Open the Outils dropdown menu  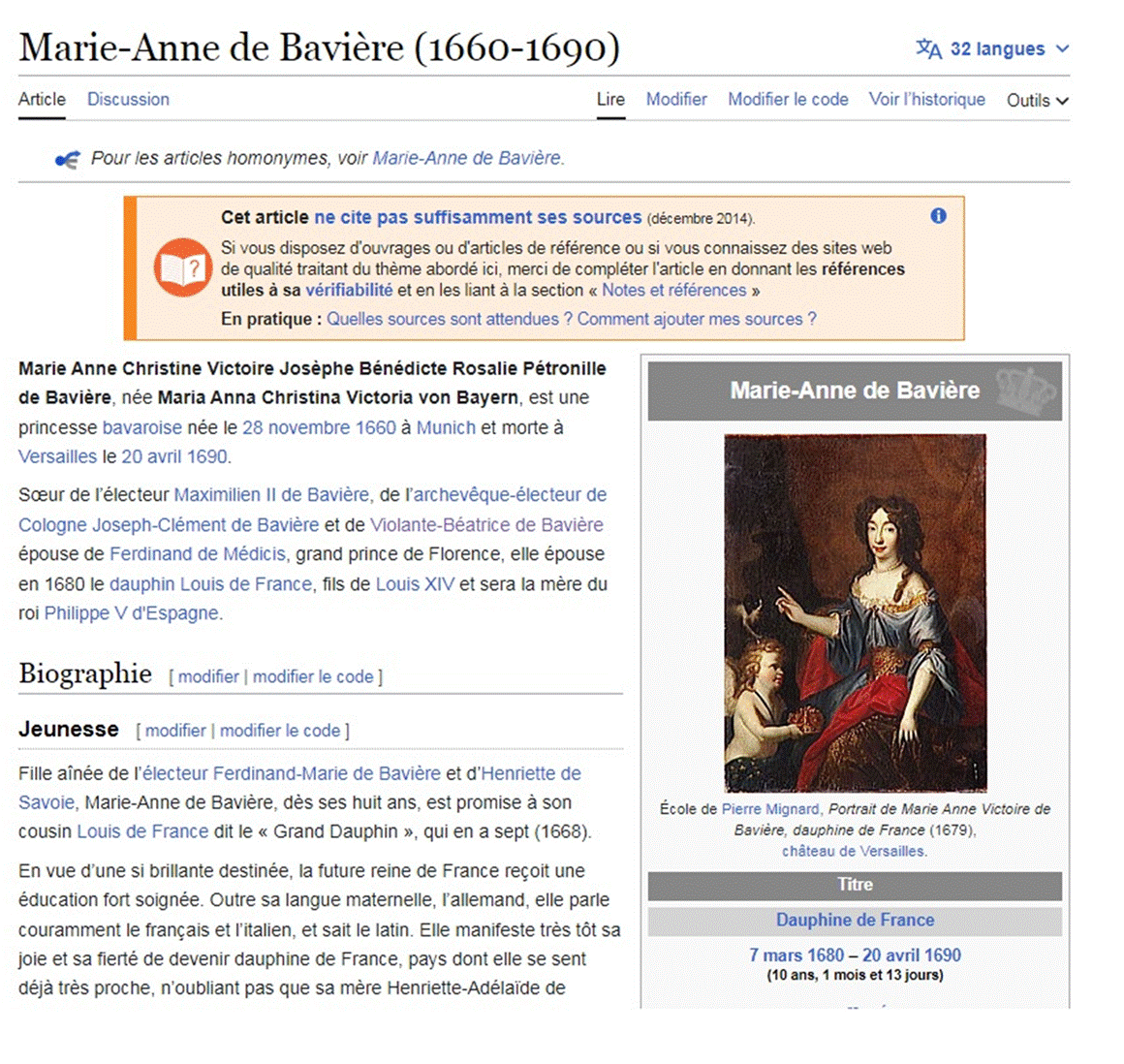(x=1037, y=101)
